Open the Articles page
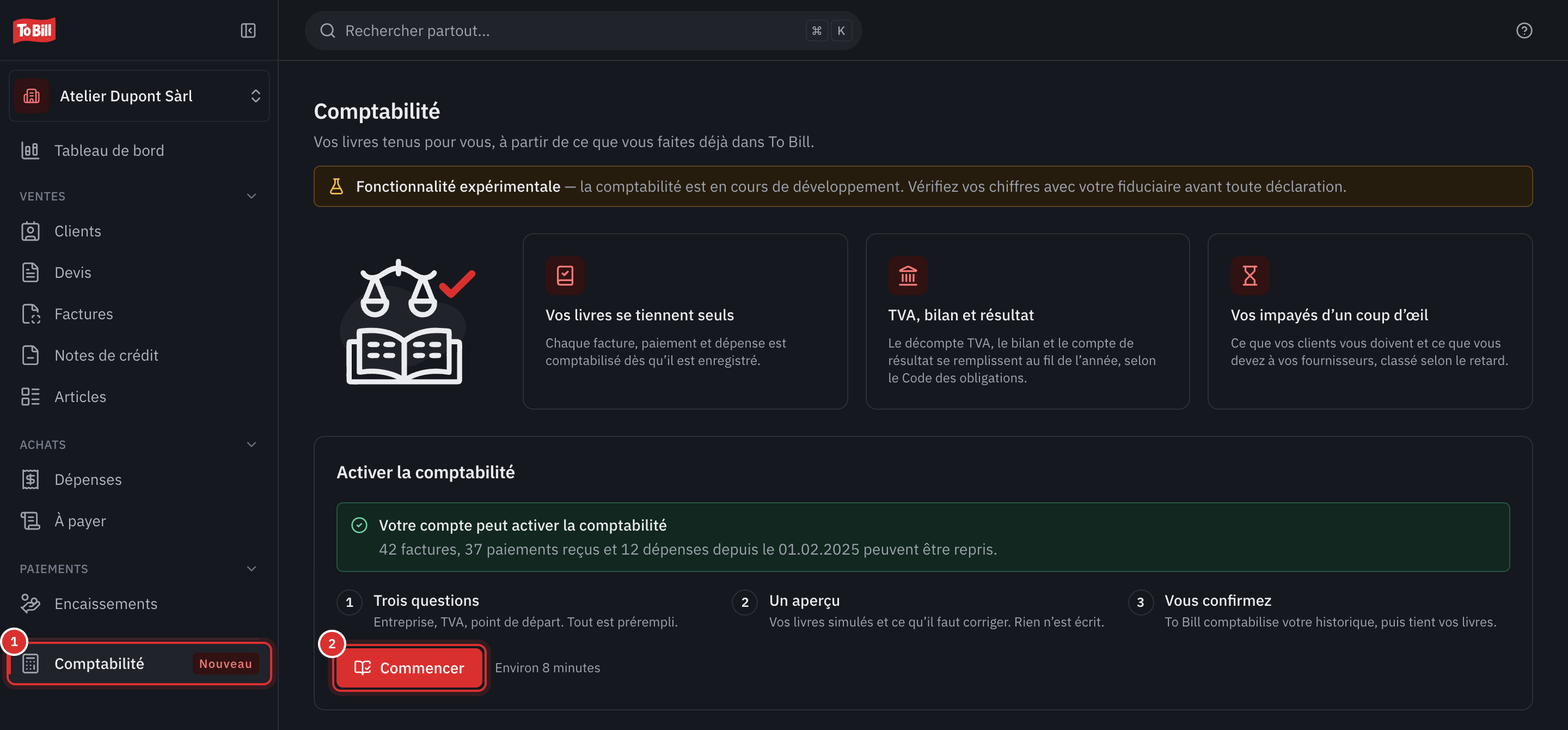This screenshot has height=730, width=1568. [x=139, y=397]
